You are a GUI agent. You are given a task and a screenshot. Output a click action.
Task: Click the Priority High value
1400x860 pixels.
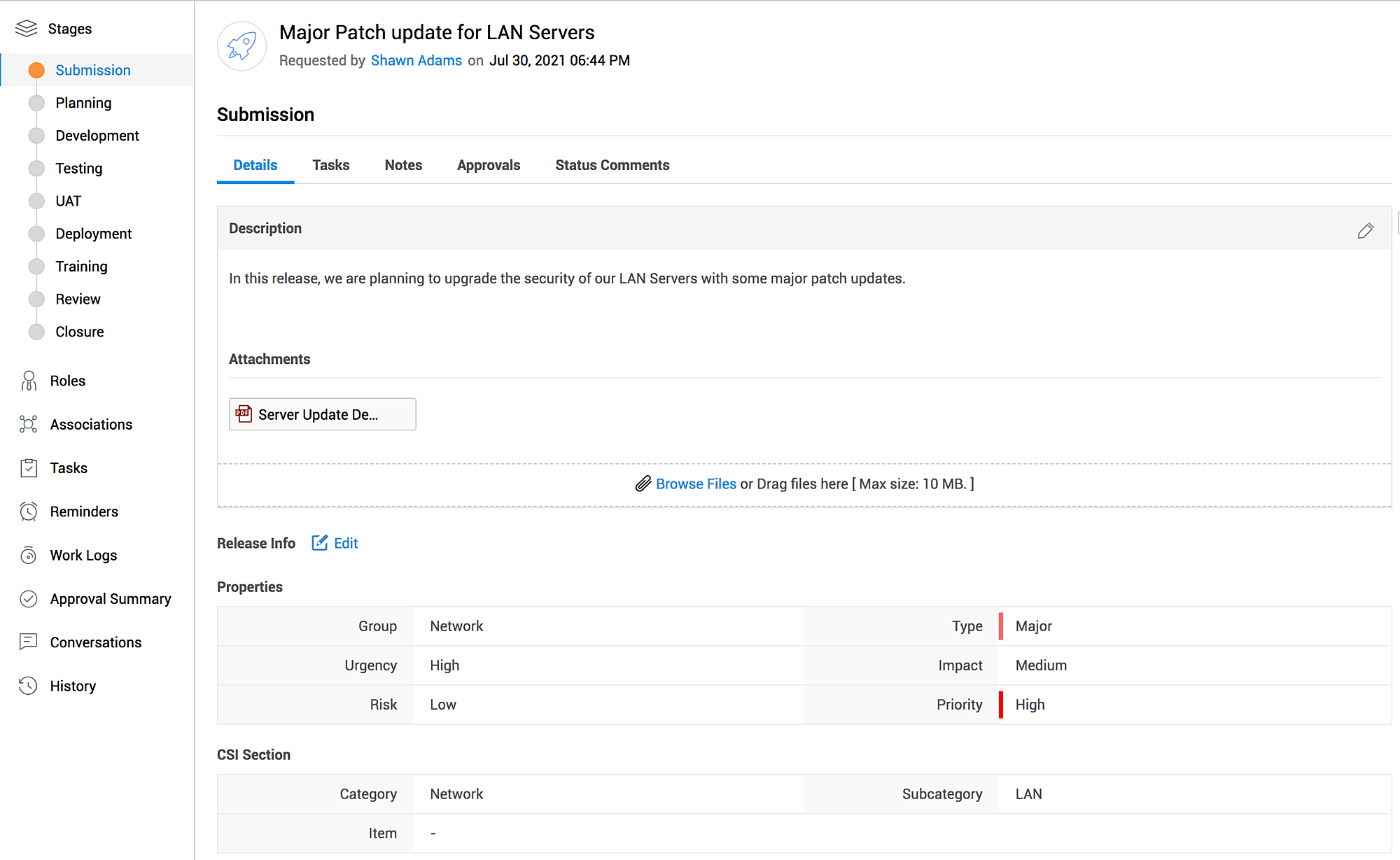(1030, 705)
